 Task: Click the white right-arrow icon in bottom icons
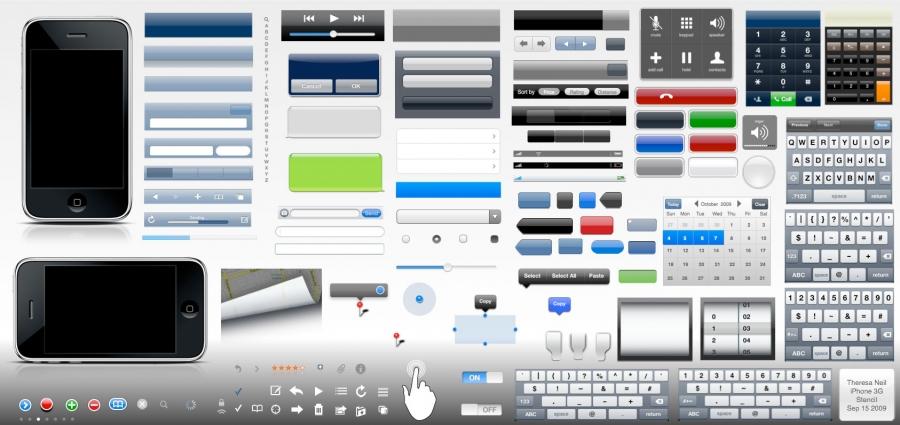(x=296, y=409)
